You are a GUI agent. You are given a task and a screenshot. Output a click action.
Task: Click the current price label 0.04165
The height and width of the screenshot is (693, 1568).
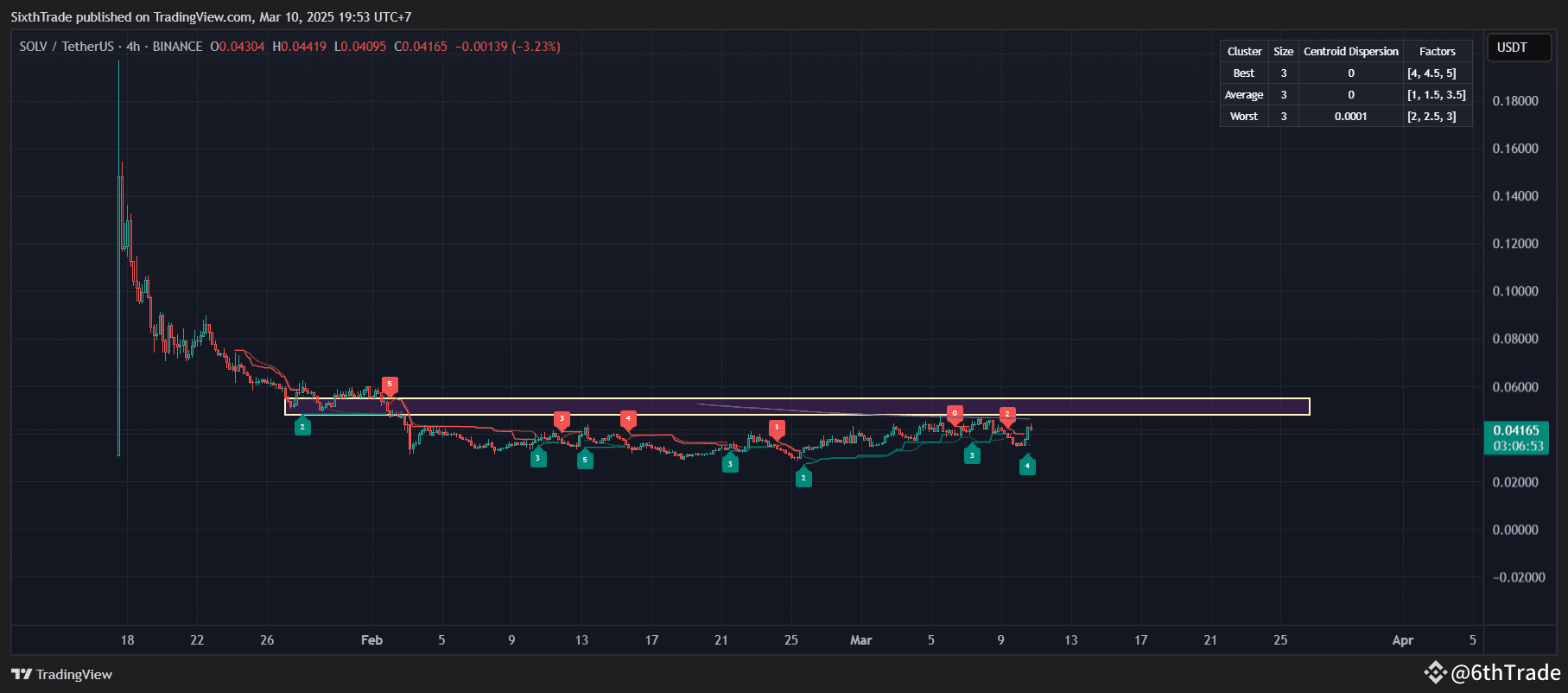pyautogui.click(x=1516, y=430)
